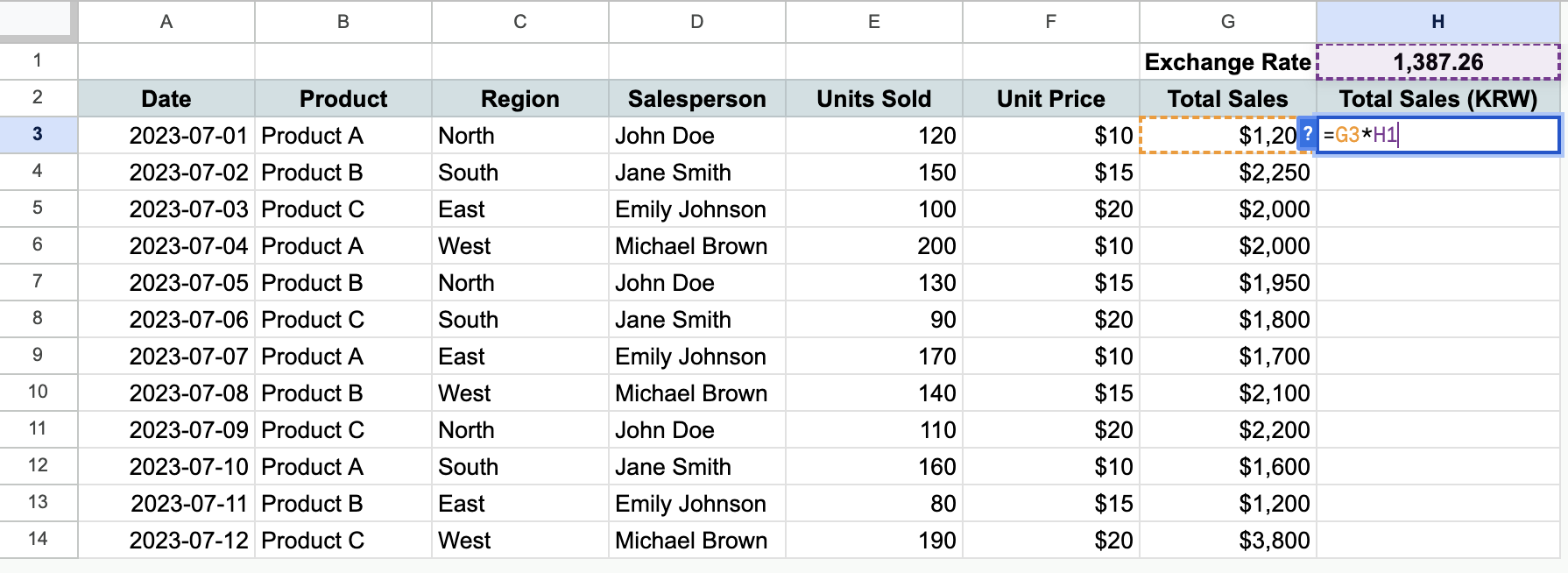This screenshot has width=1568, height=573.
Task: Select column A header
Action: click(166, 22)
